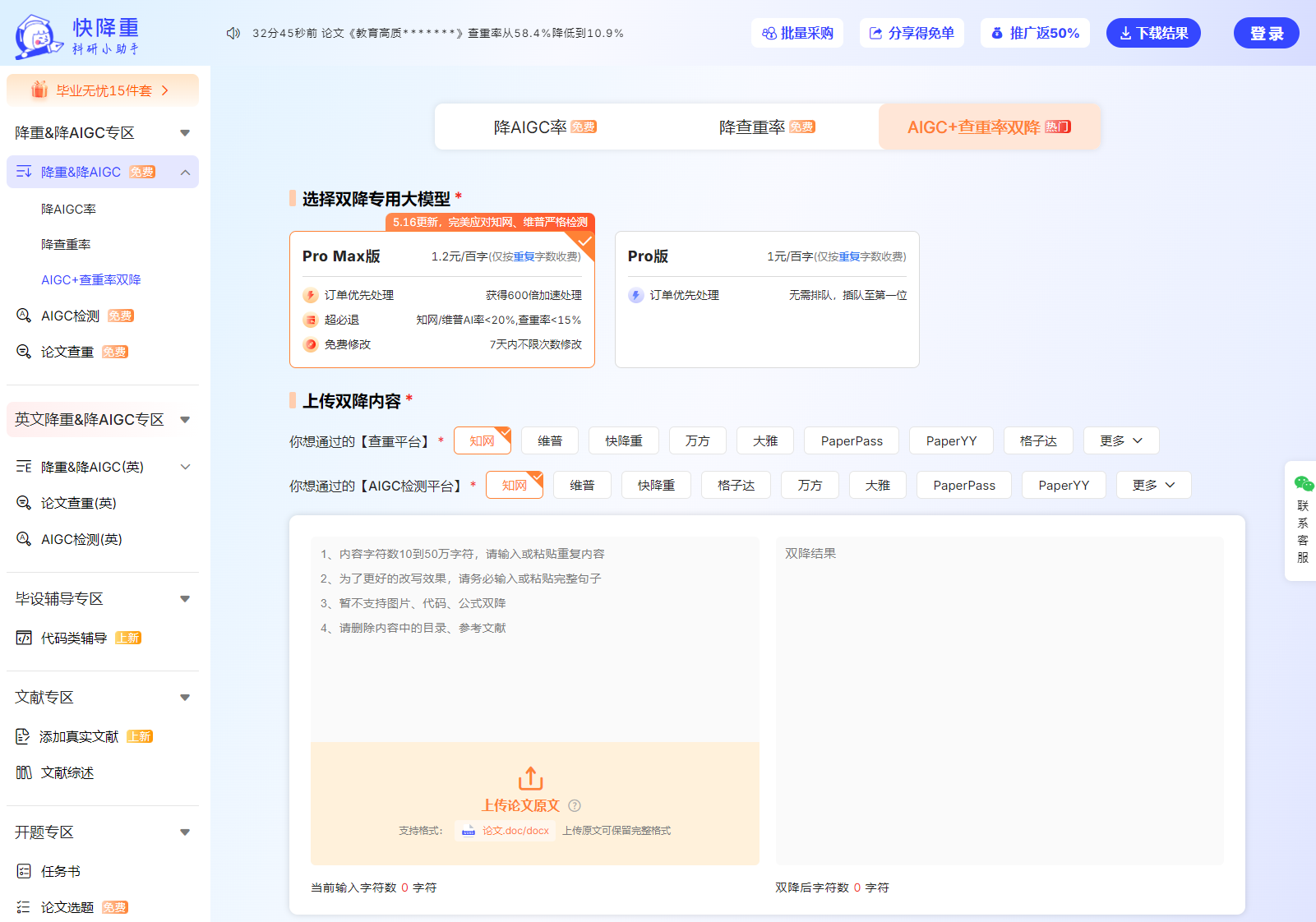Viewport: 1316px width, 922px height.
Task: Click the 论文查重(英) search icon
Action: [24, 503]
